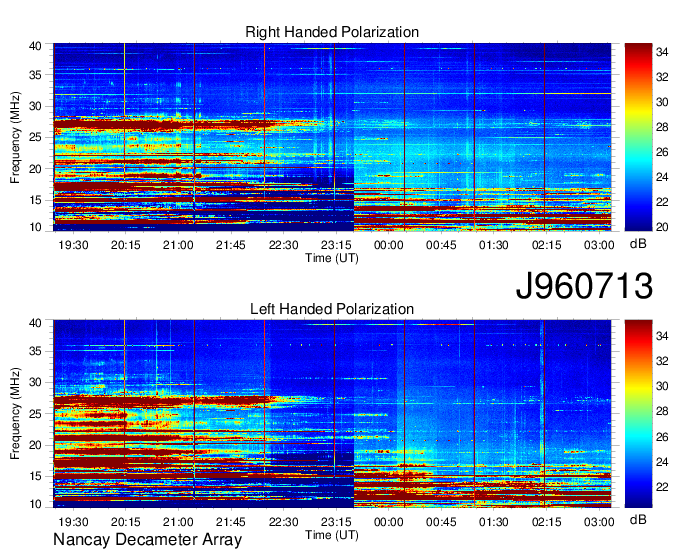
Task: Click the 23:15 time tick under Left Handed plot
Action: click(x=336, y=522)
